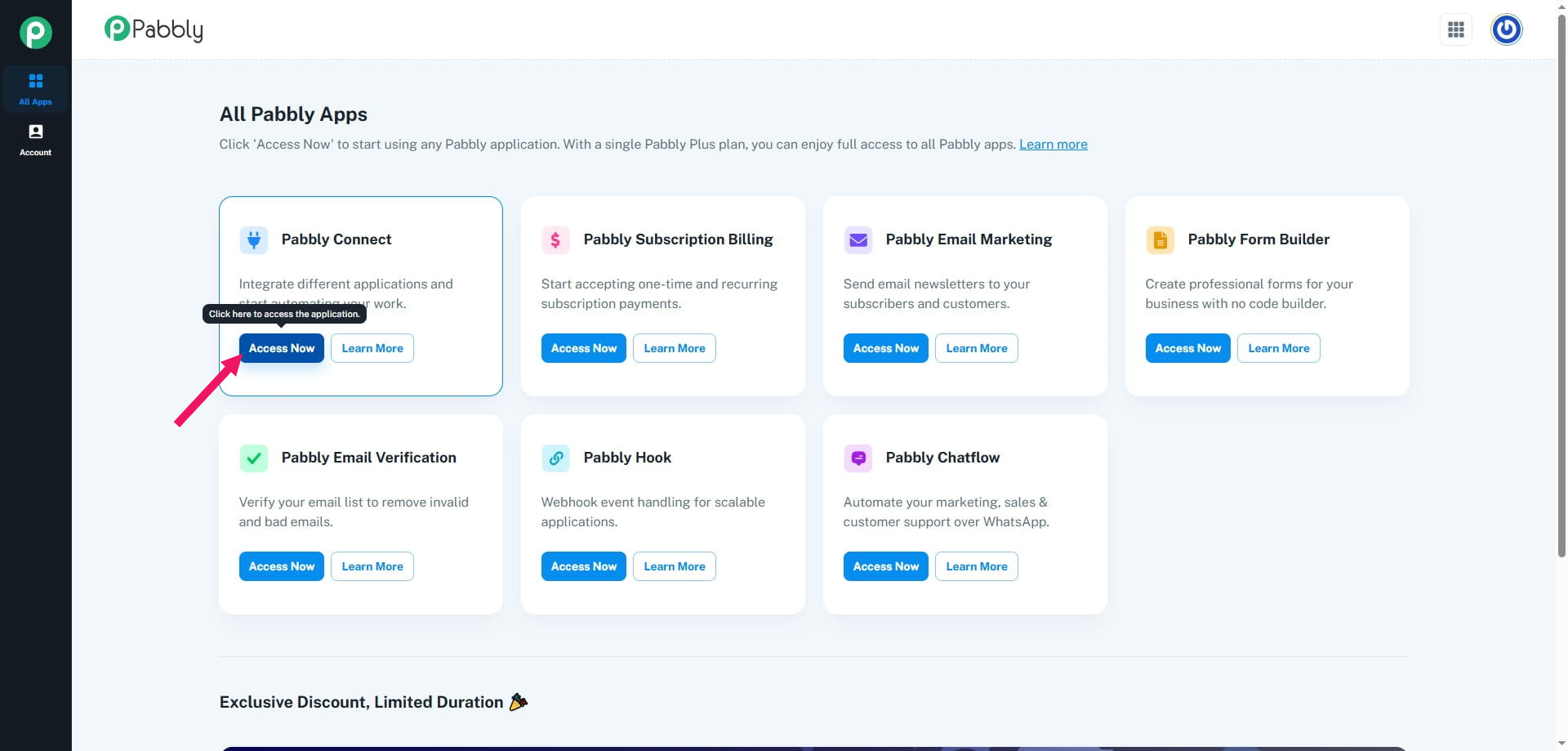Click the Pabbly Connect plug icon
Image resolution: width=1568 pixels, height=751 pixels.
(x=253, y=239)
